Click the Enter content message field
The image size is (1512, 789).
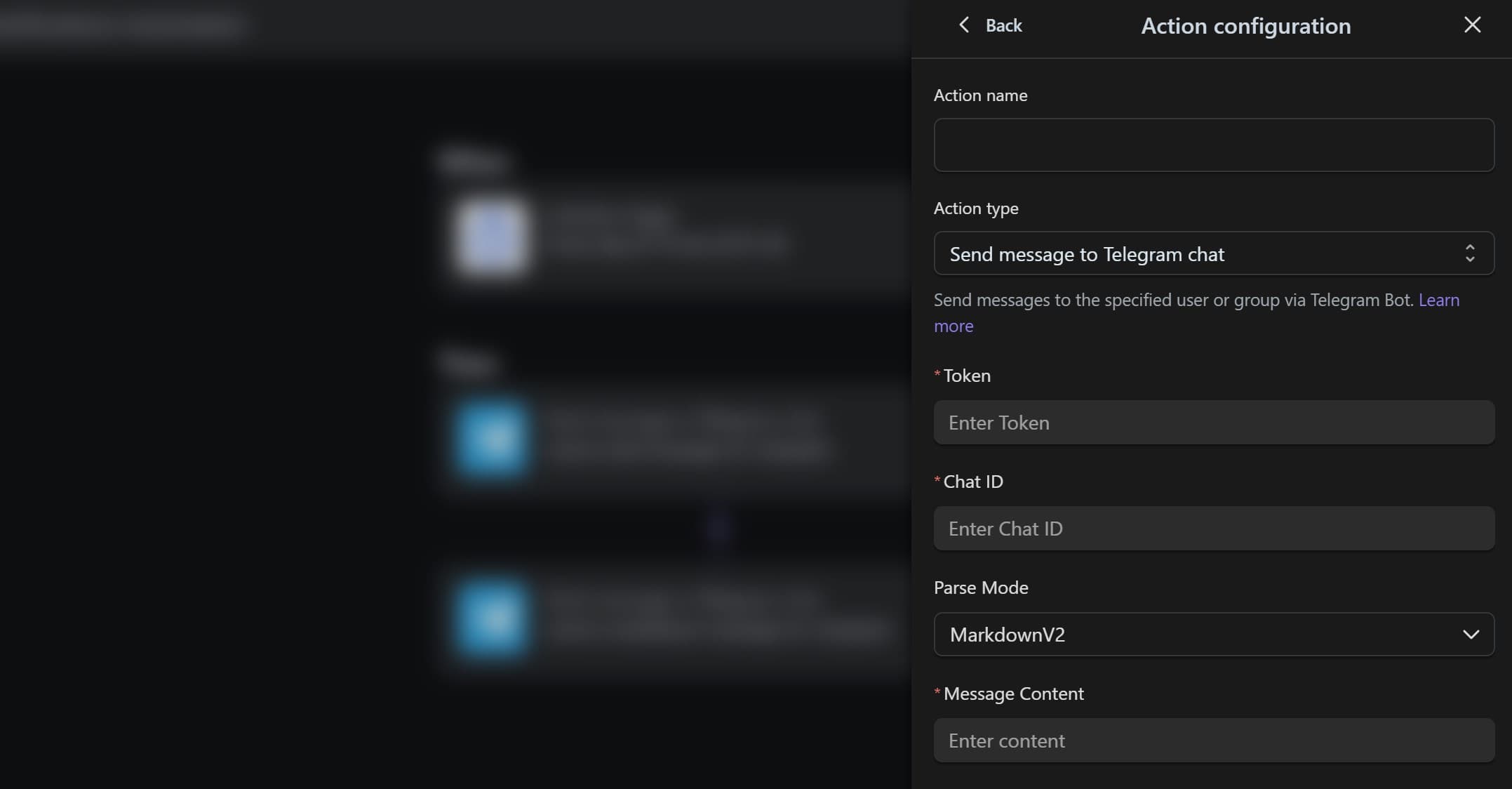[1214, 741]
